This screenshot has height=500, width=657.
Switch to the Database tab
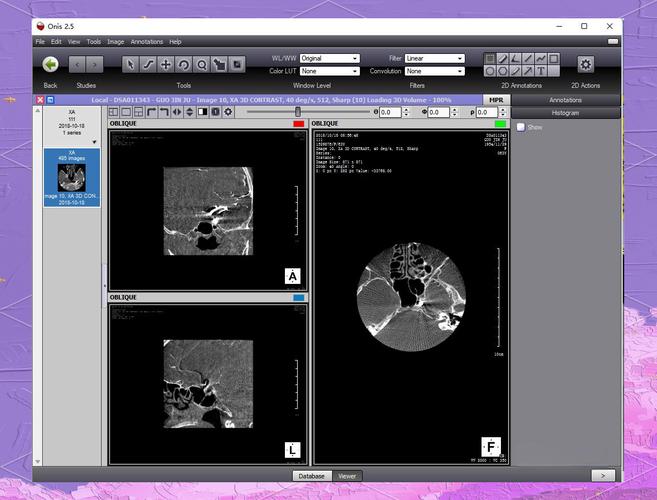[312, 476]
